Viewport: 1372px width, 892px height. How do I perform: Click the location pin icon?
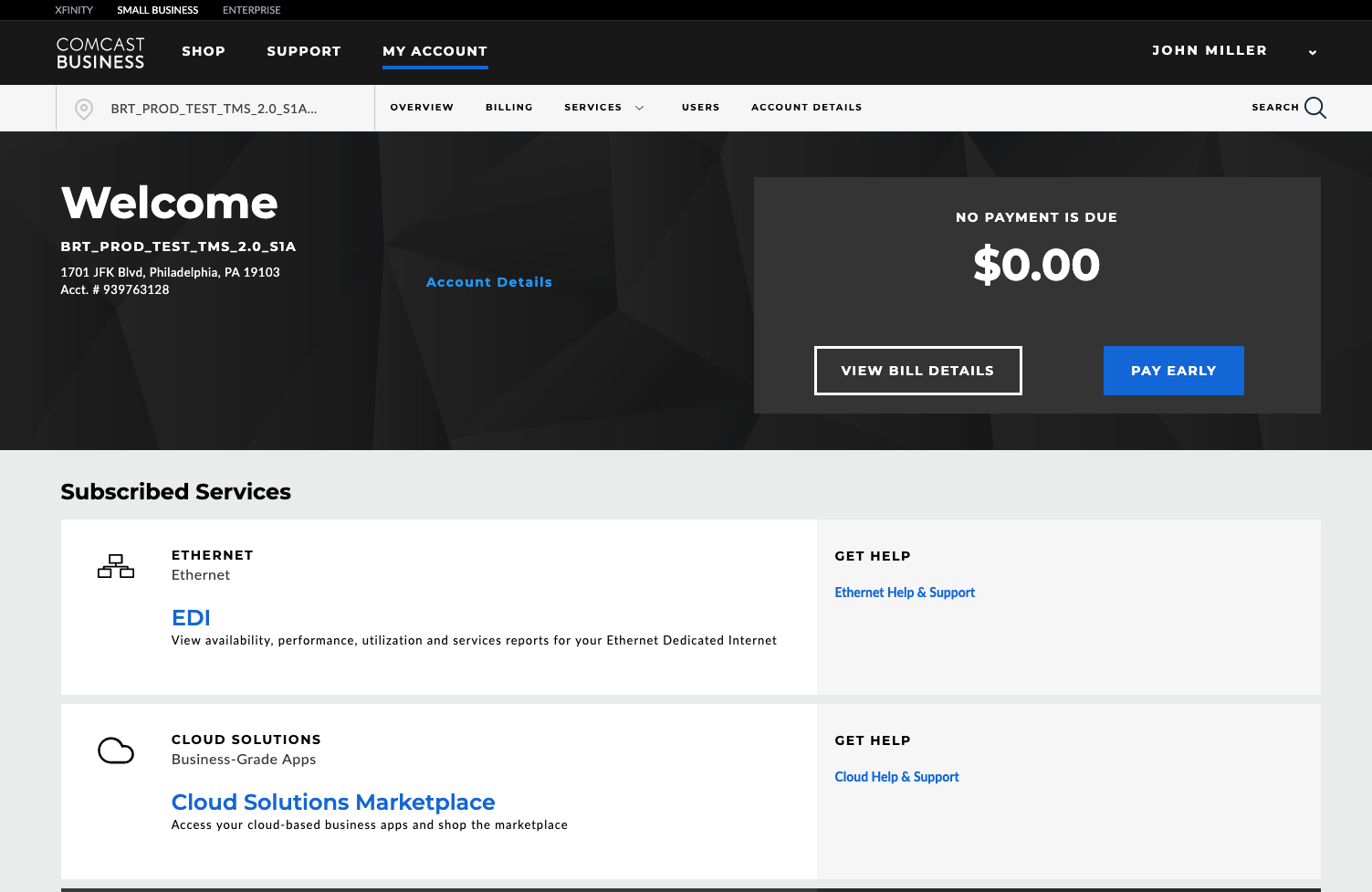click(83, 110)
